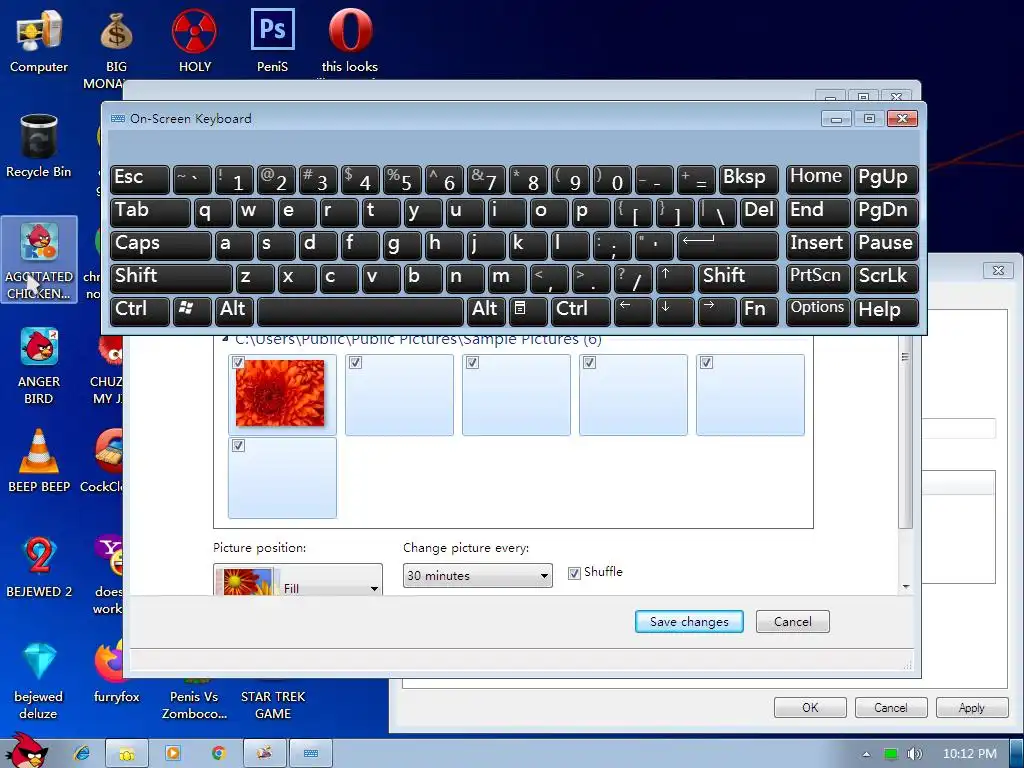Open BEEP BEEP VLC cone icon
Image resolution: width=1024 pixels, height=768 pixels.
click(39, 460)
